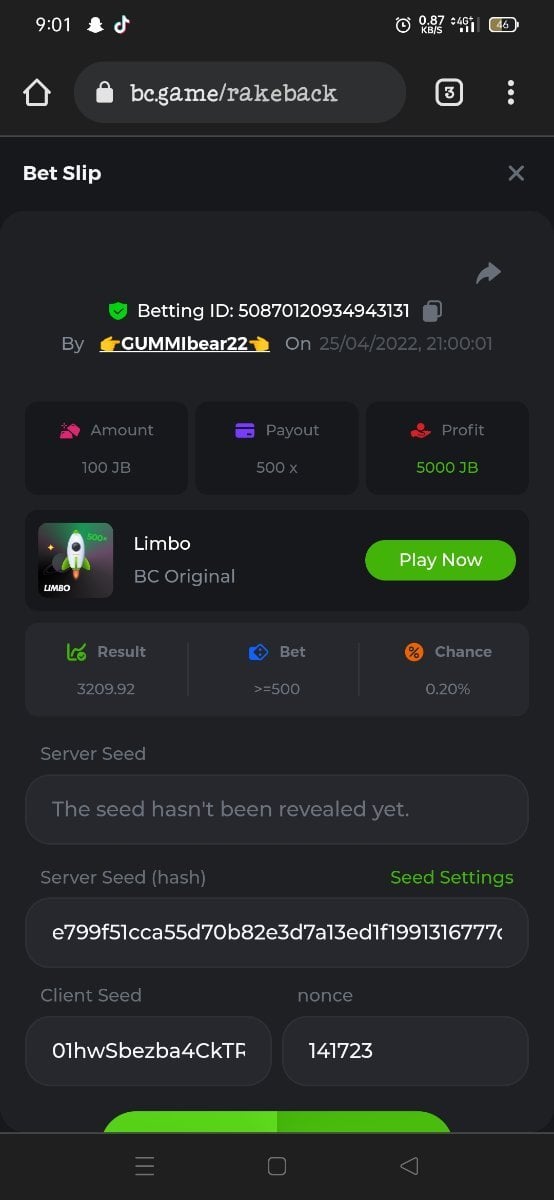Tap the bc.game/rakeback address bar

click(240, 93)
